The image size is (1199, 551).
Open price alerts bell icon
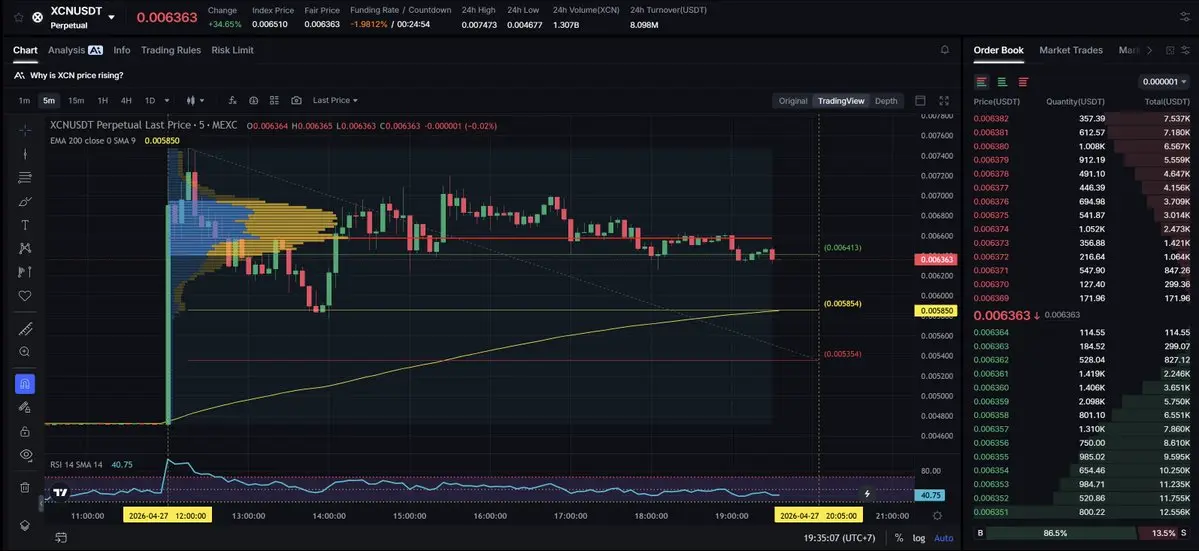944,50
